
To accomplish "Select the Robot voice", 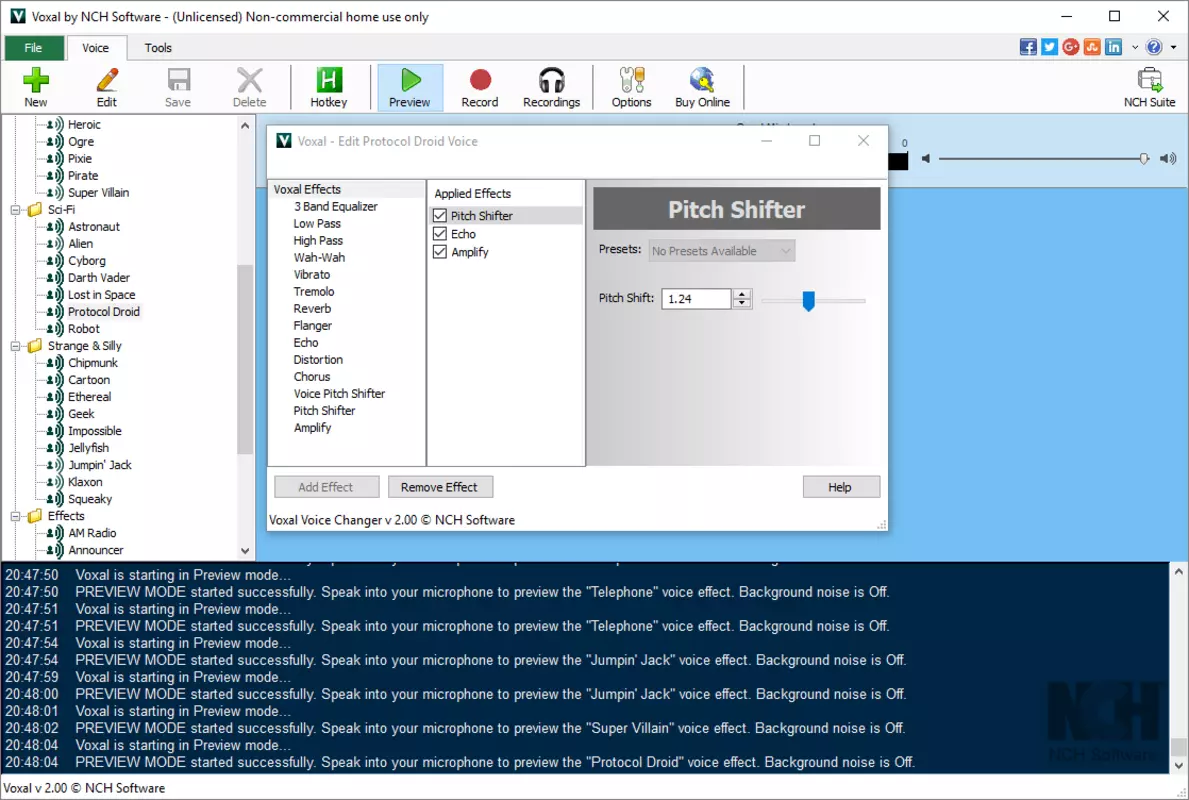I will [83, 328].
